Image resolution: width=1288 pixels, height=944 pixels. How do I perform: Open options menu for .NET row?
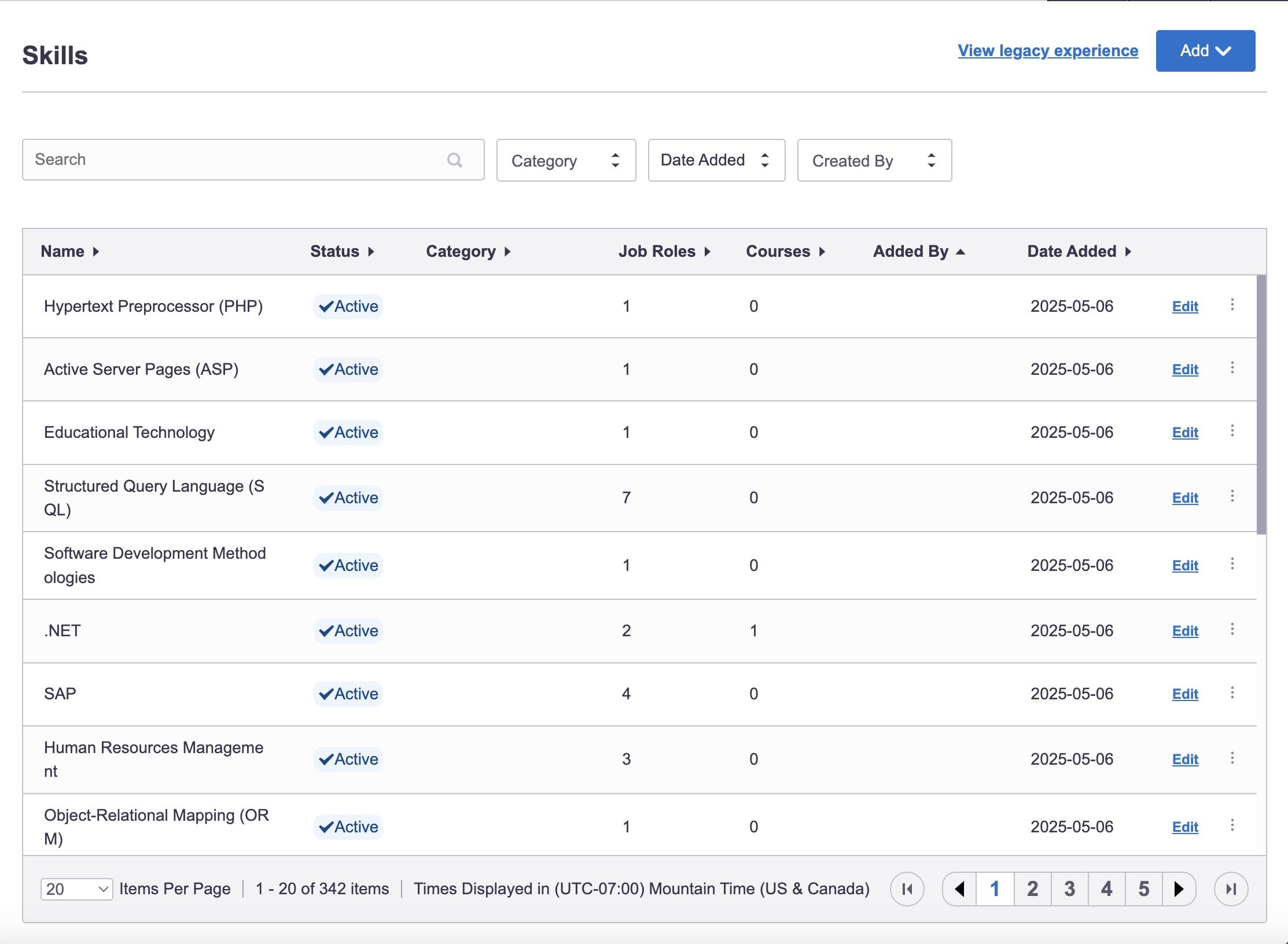(x=1232, y=629)
